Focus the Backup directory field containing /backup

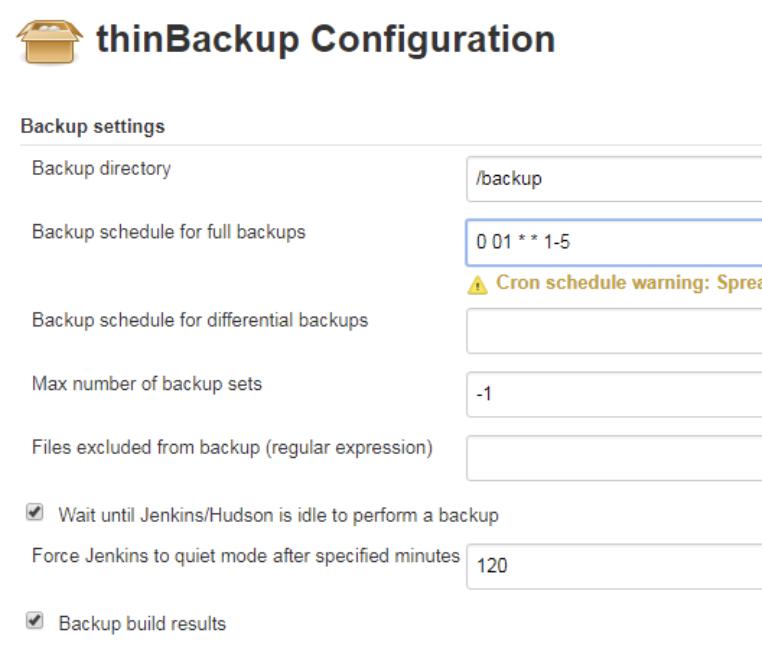(x=613, y=179)
